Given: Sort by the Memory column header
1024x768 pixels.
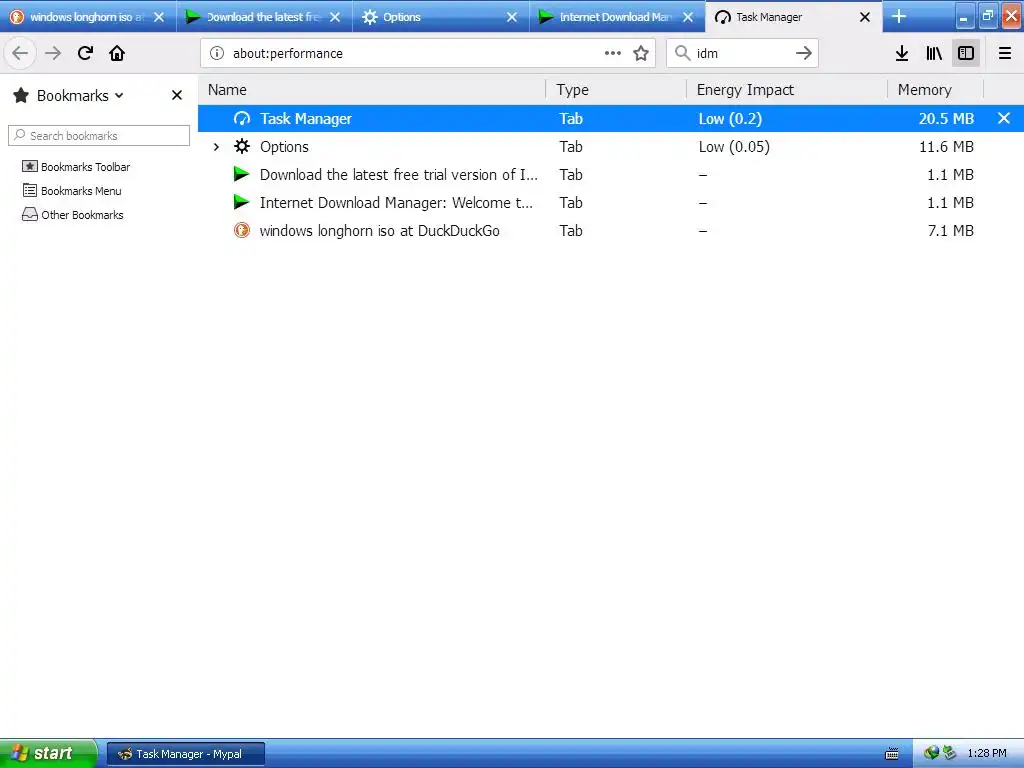Looking at the screenshot, I should 935,89.
